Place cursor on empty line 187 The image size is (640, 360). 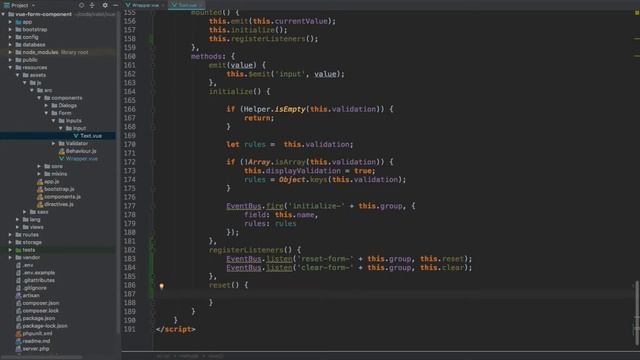(393, 294)
